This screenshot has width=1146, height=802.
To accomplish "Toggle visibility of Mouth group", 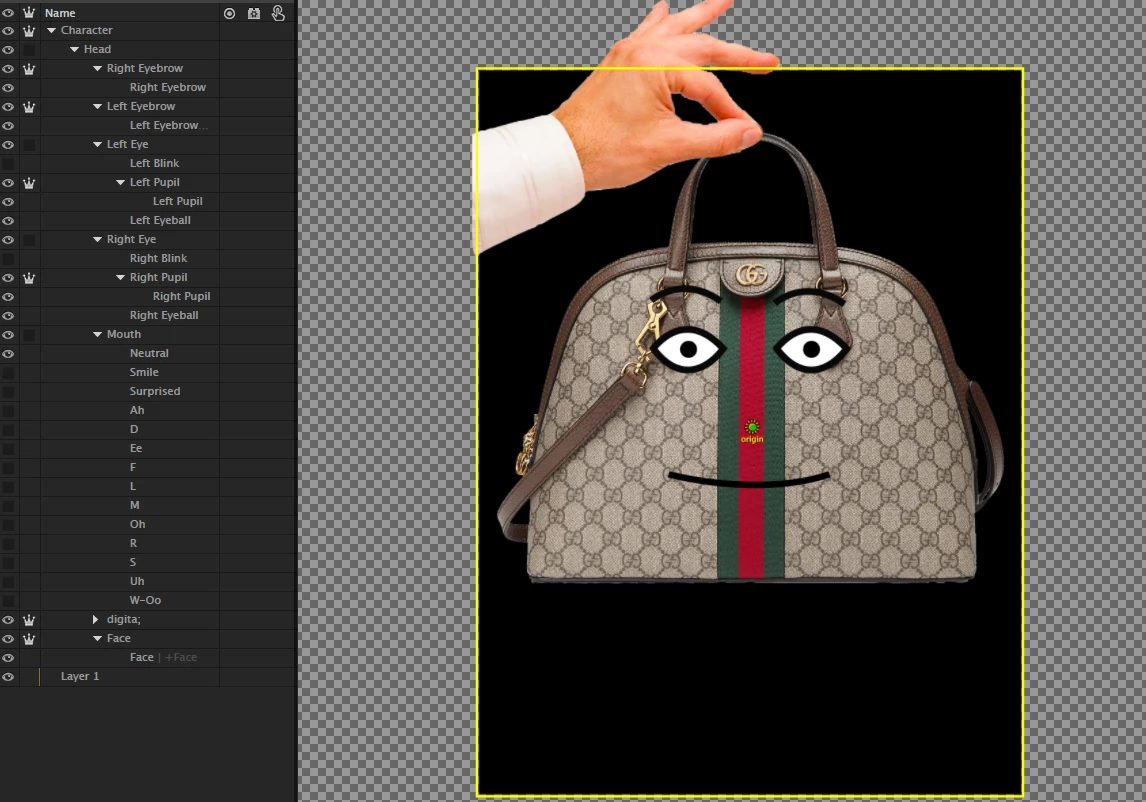I will click(8, 335).
